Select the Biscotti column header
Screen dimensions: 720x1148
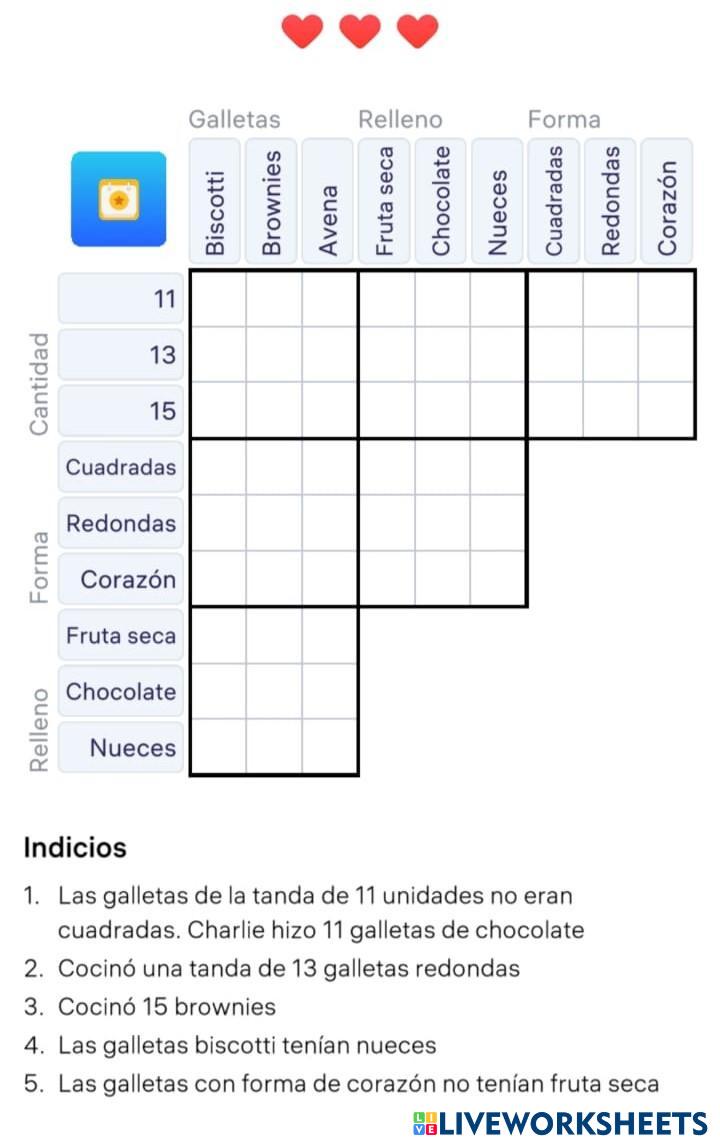click(215, 200)
